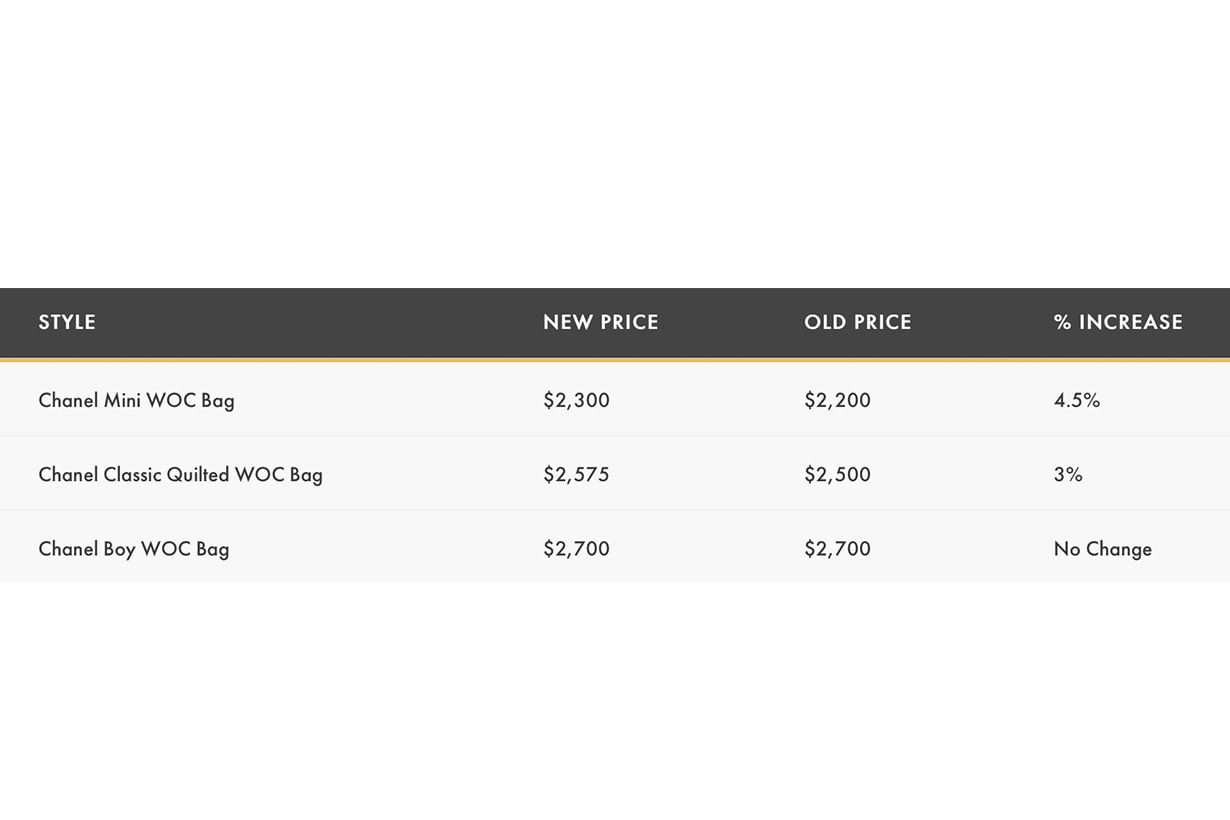This screenshot has width=1230, height=820.
Task: Click the NEW PRICE column header
Action: 600,322
